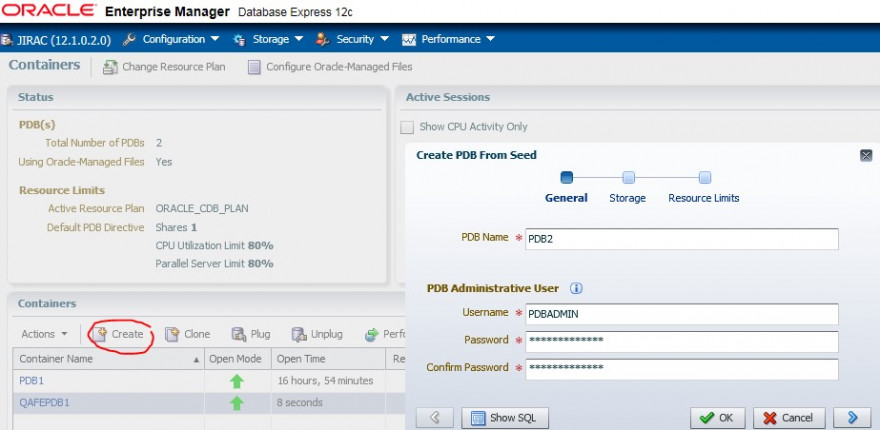Click the green check on OK
This screenshot has width=880, height=430.
(x=707, y=418)
